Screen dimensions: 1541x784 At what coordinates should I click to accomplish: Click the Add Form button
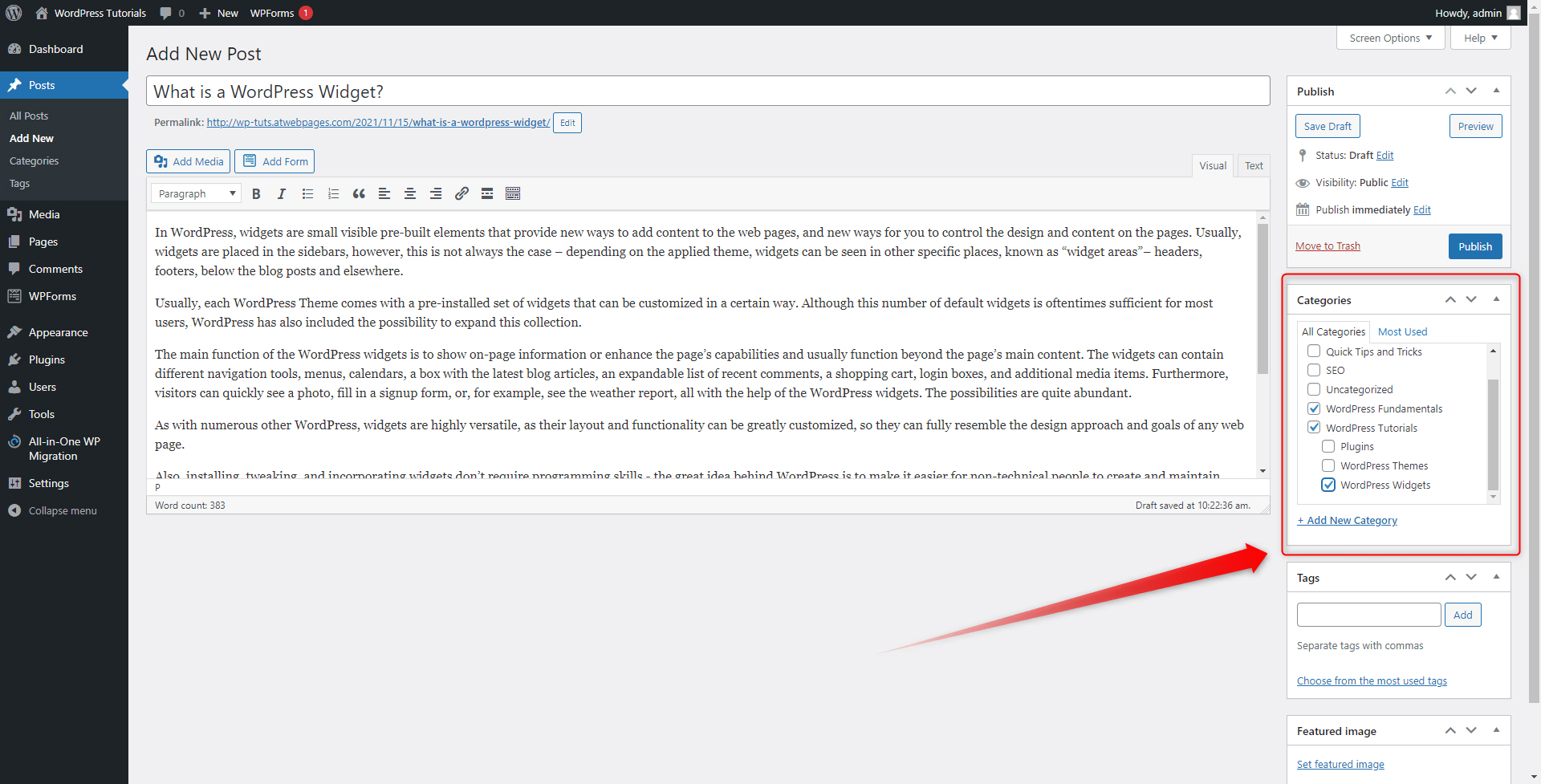(274, 161)
